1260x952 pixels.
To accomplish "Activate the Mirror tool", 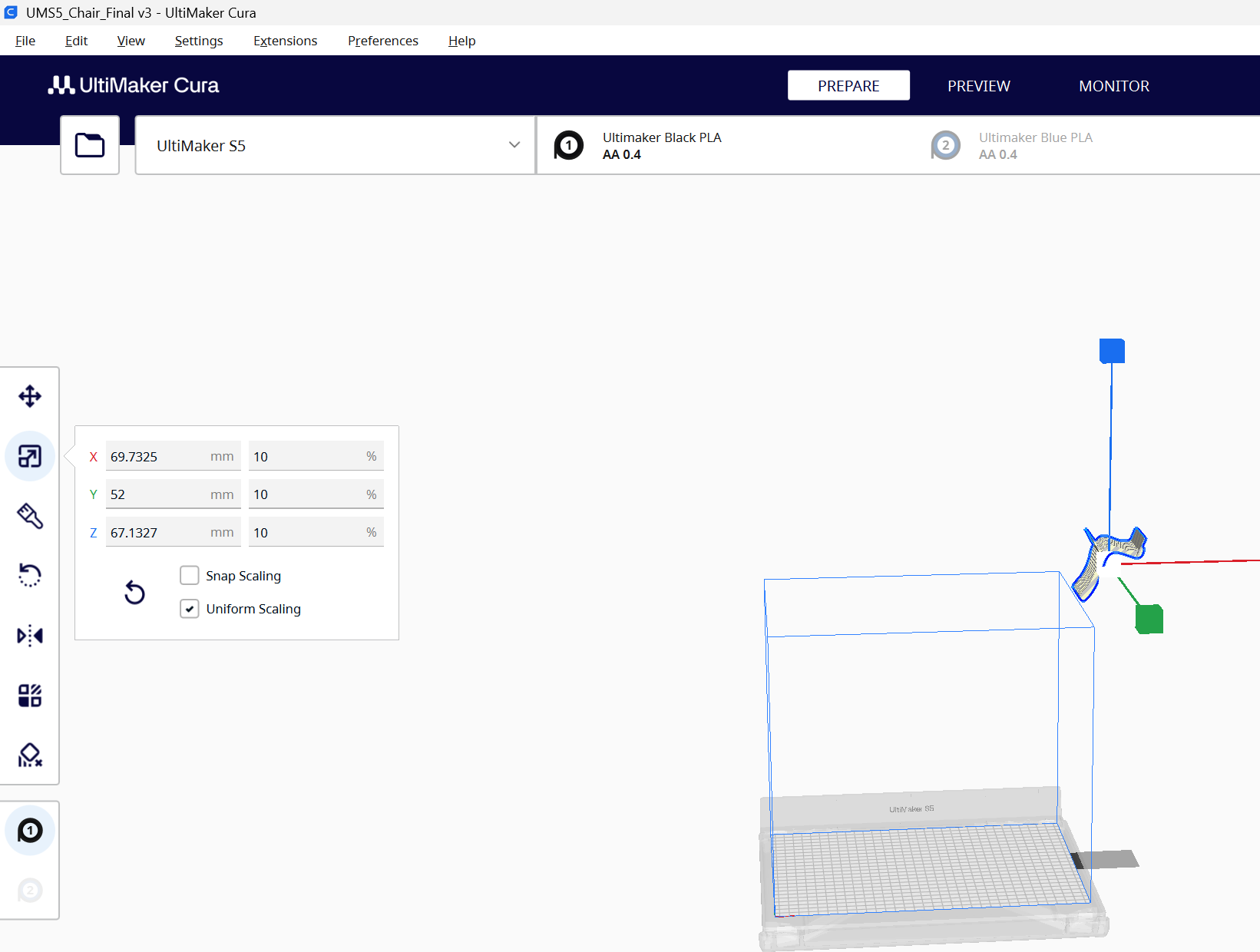I will coord(30,636).
